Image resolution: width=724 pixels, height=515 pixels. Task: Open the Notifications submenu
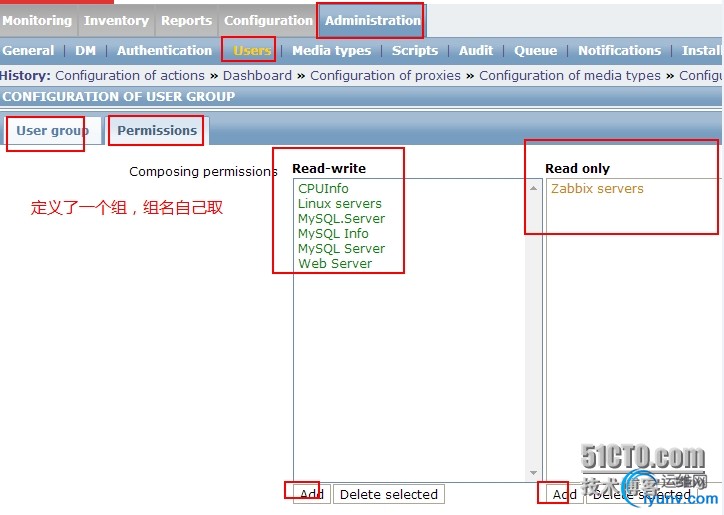[620, 50]
